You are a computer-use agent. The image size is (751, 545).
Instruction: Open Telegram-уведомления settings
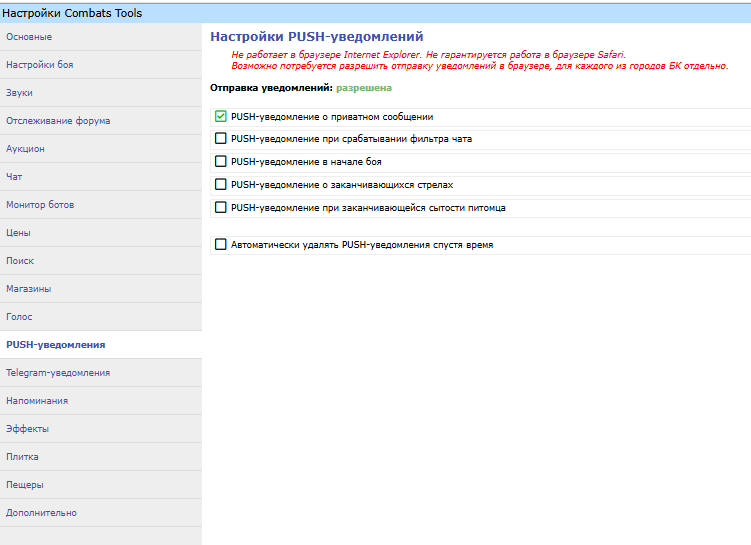tap(58, 373)
